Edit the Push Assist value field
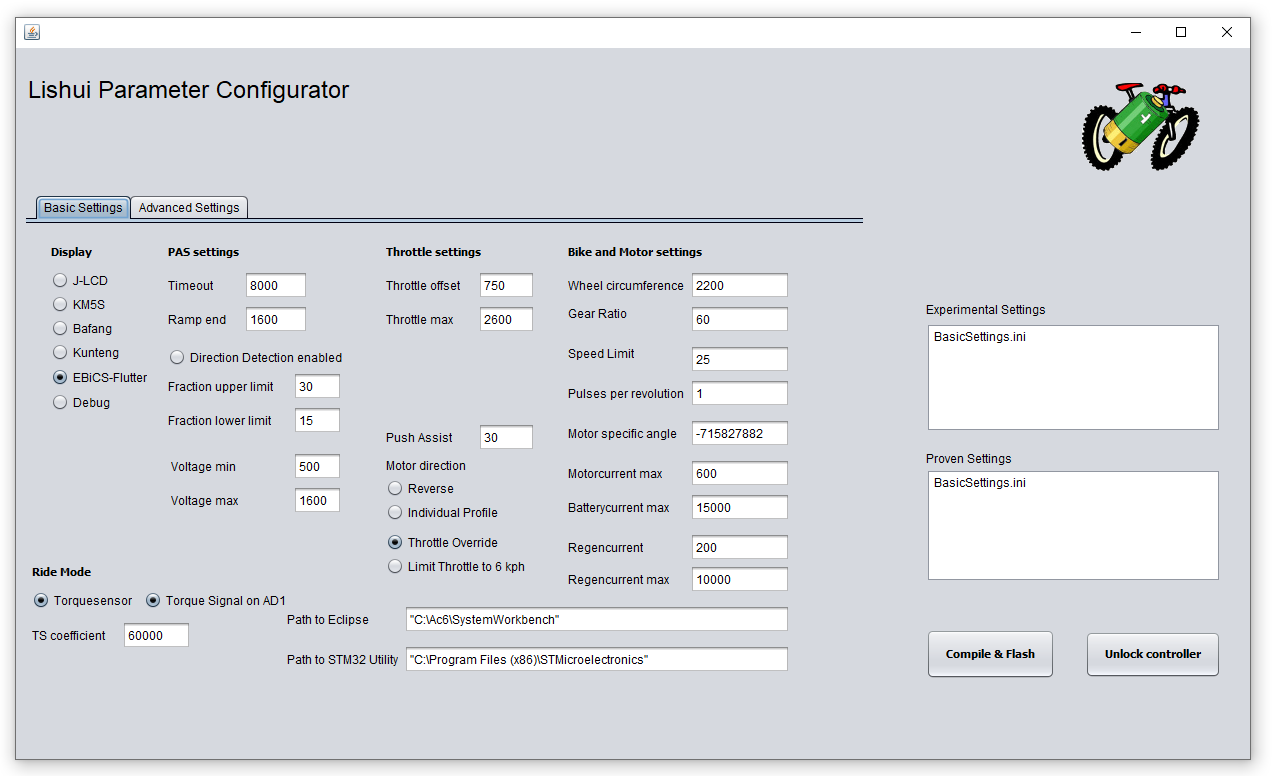1274x776 pixels. click(506, 437)
